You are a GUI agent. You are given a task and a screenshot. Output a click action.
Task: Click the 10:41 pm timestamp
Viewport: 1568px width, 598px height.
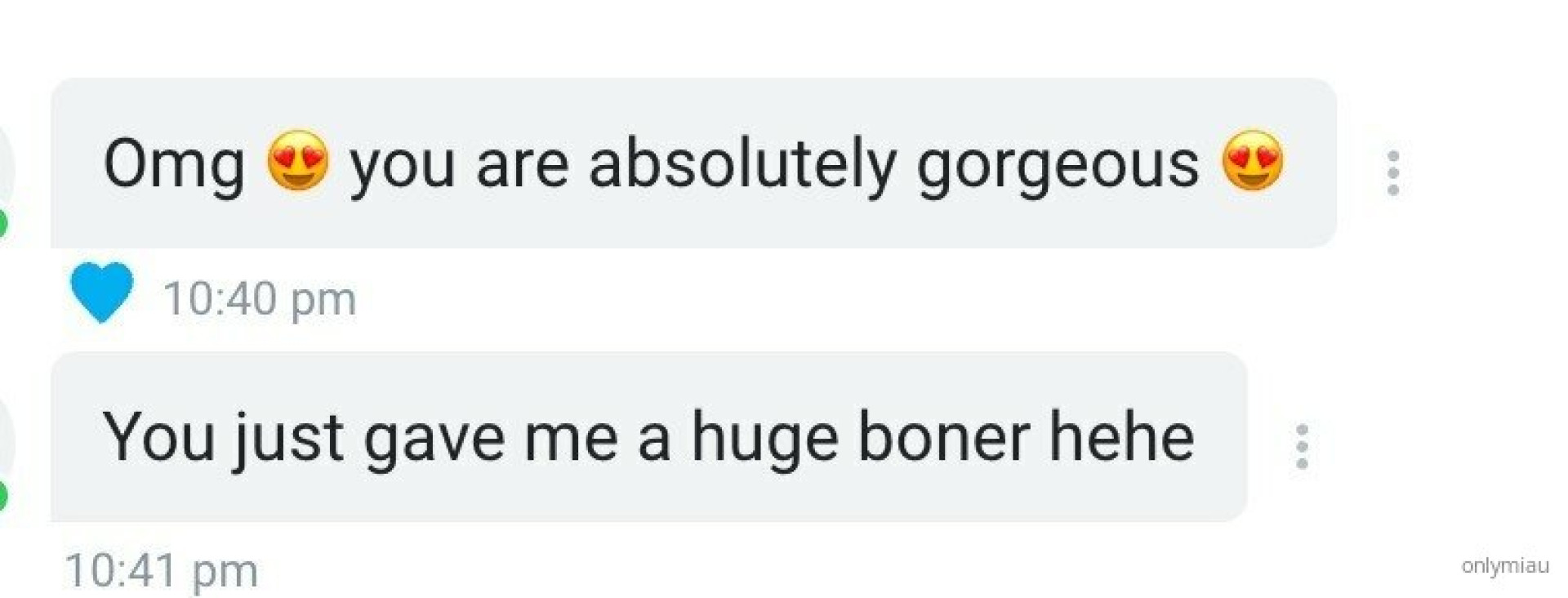[x=162, y=571]
